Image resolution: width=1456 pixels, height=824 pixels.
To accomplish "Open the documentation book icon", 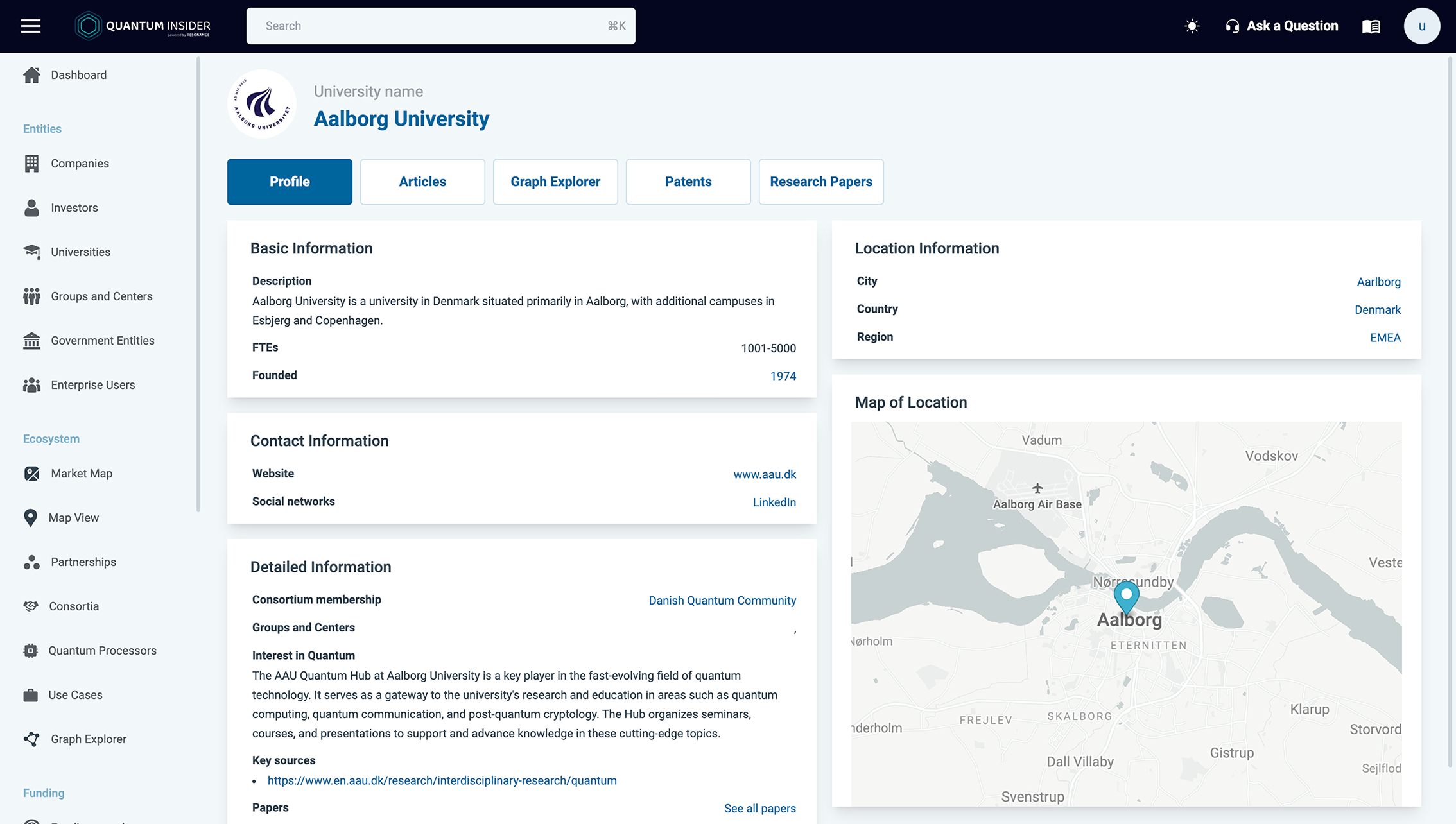I will tap(1371, 26).
